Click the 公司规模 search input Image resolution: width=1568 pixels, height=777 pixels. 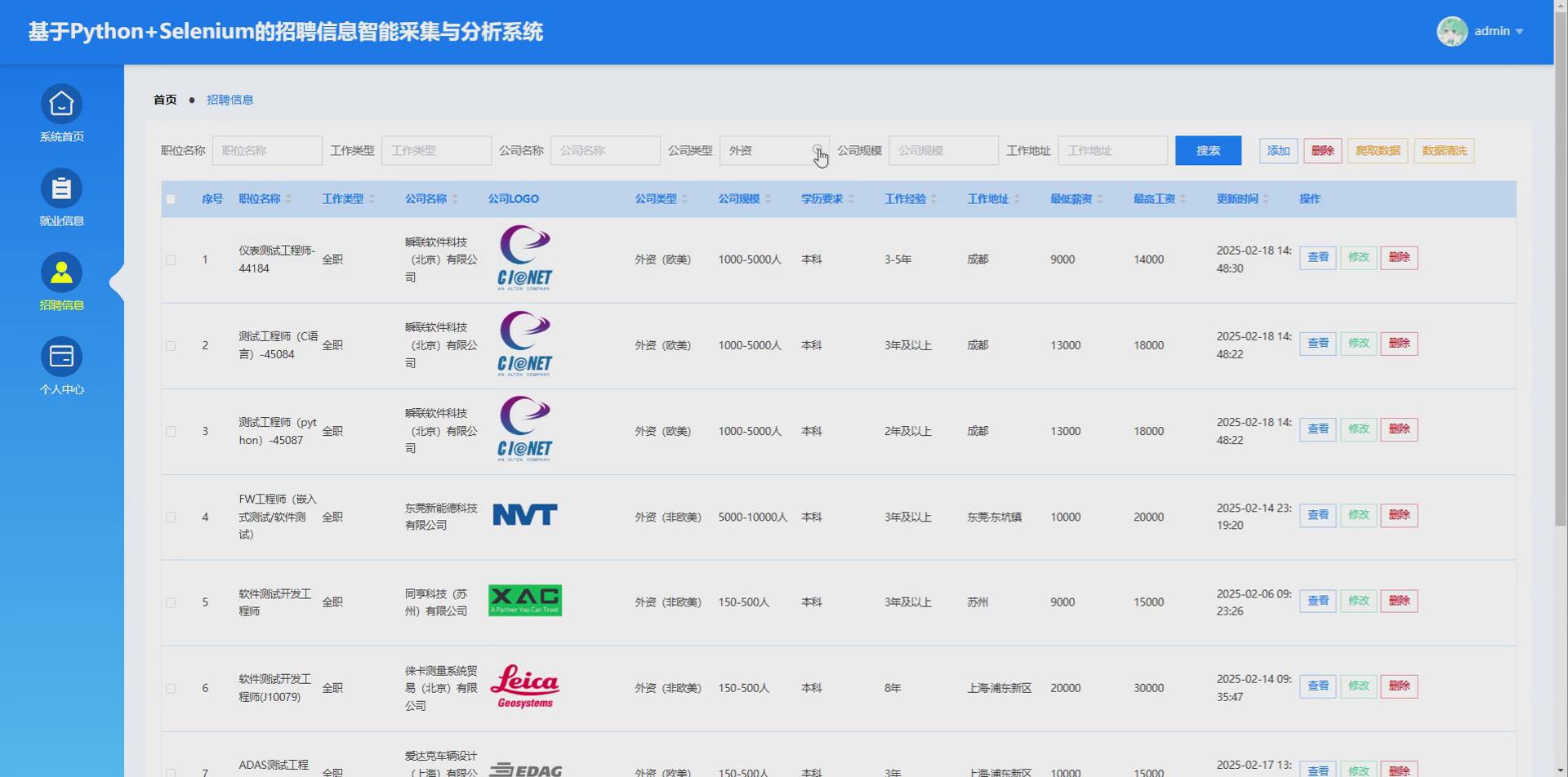tap(943, 150)
